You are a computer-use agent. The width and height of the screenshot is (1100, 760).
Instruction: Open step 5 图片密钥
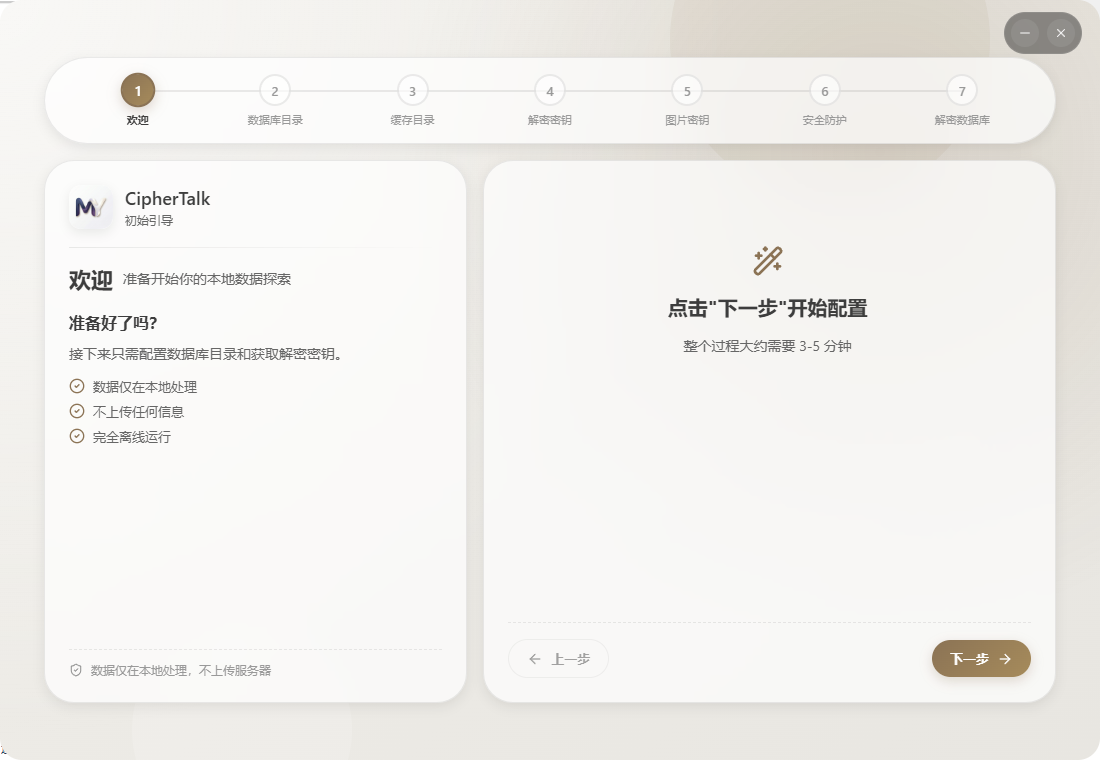pyautogui.click(x=687, y=90)
